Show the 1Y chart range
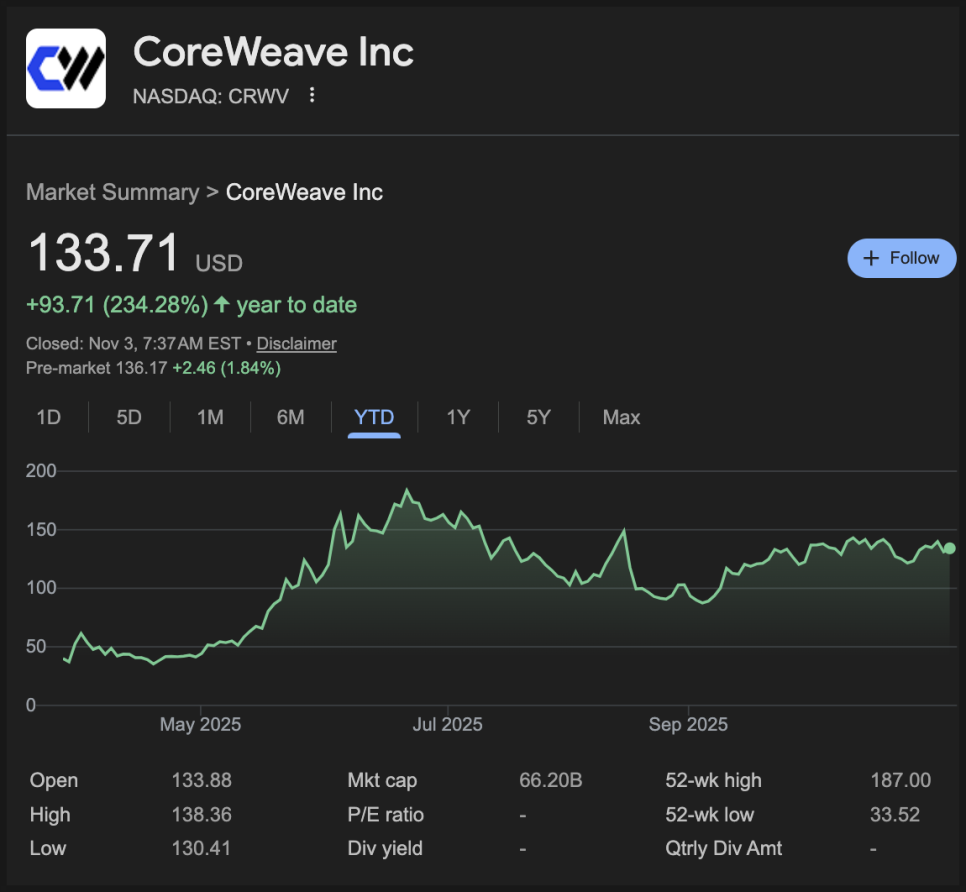The width and height of the screenshot is (966, 892). (x=458, y=417)
